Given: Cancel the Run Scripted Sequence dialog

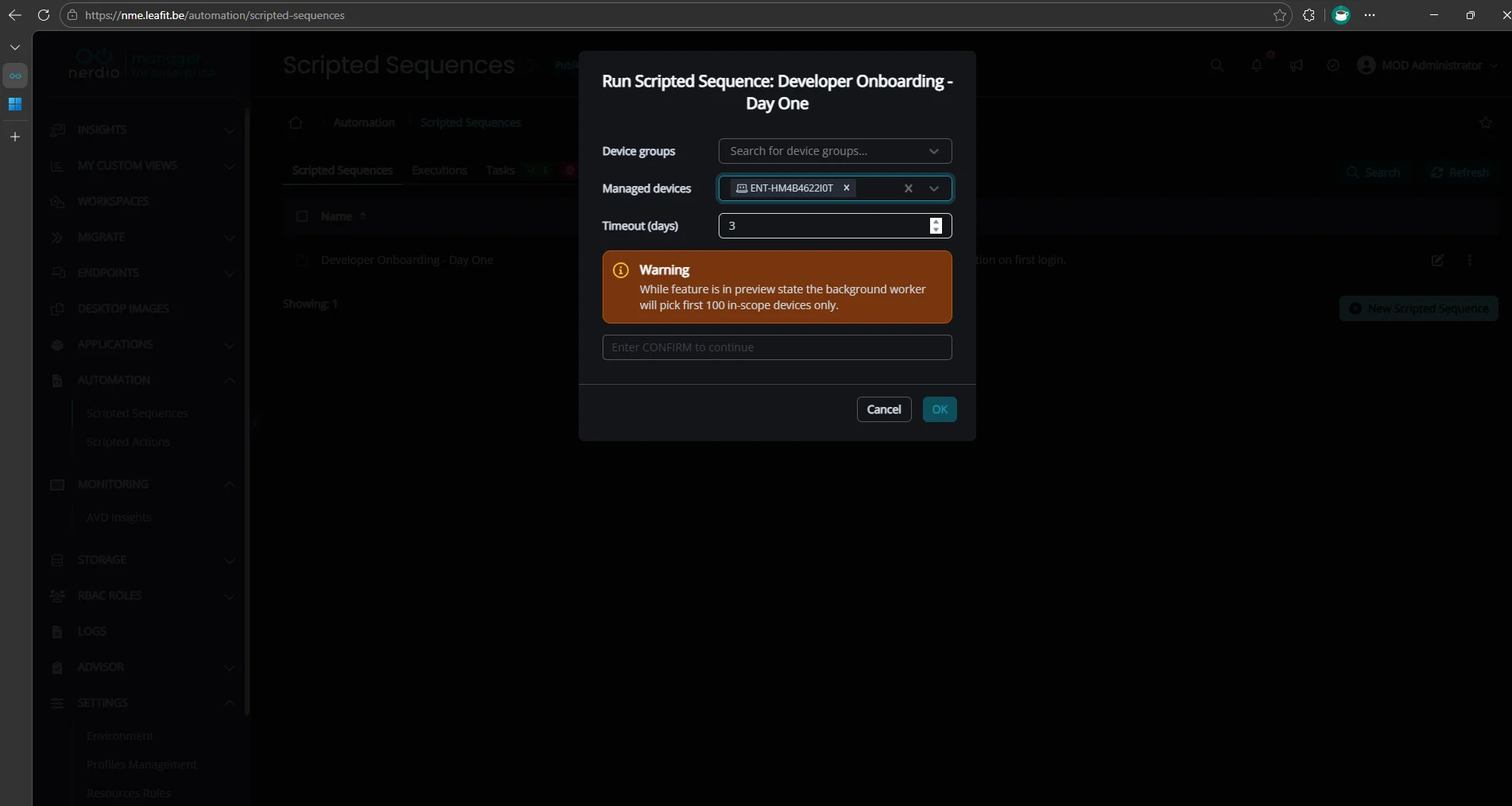Looking at the screenshot, I should coord(883,409).
